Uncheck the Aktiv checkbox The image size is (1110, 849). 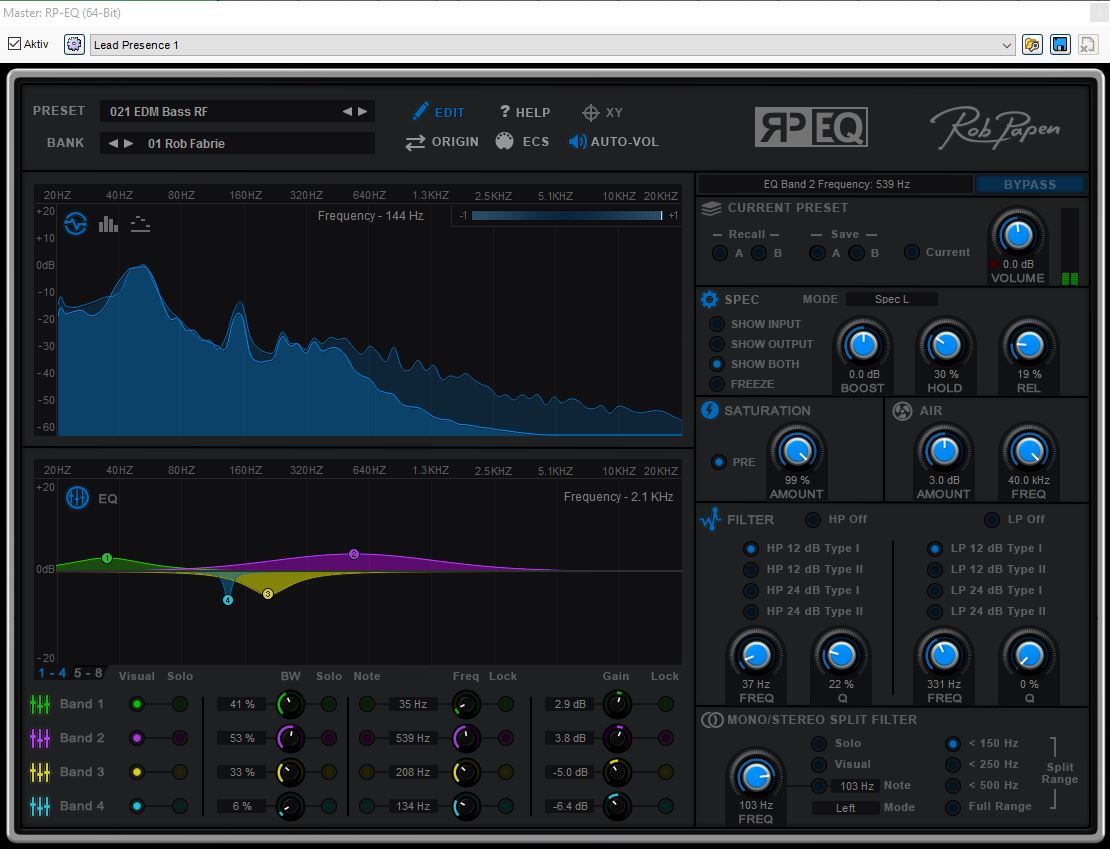14,44
